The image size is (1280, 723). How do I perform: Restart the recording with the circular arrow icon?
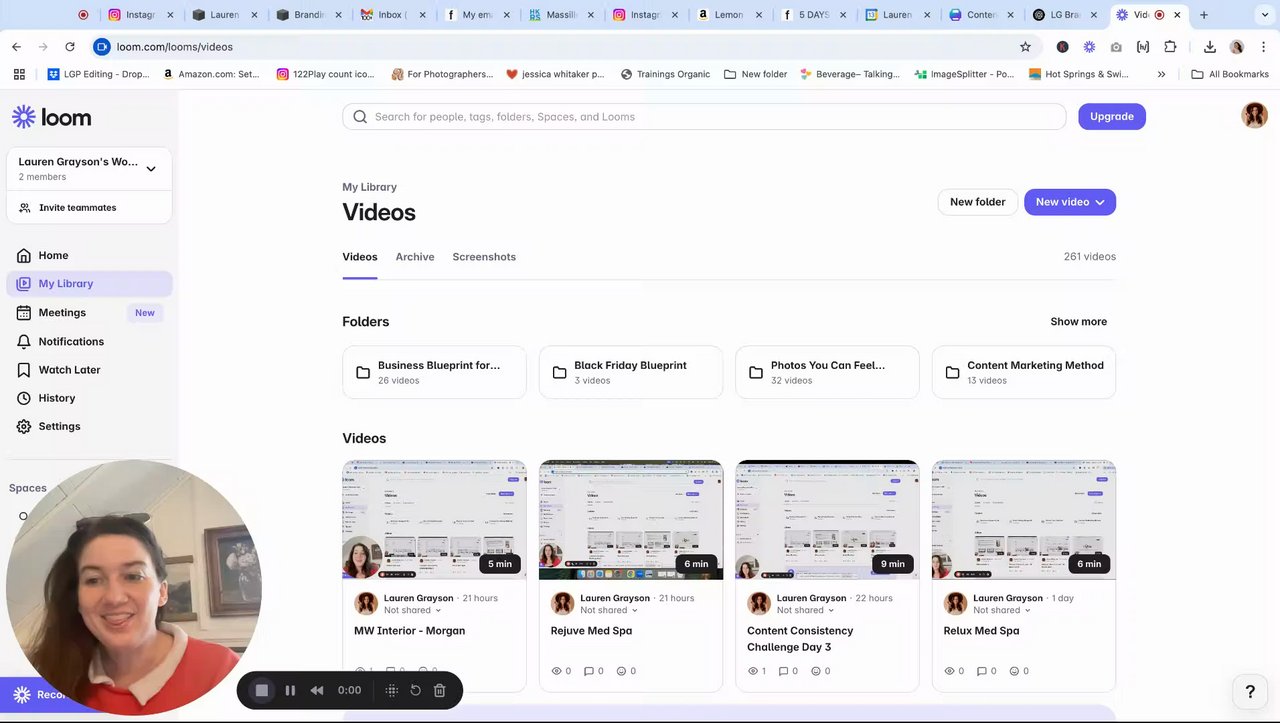[415, 690]
